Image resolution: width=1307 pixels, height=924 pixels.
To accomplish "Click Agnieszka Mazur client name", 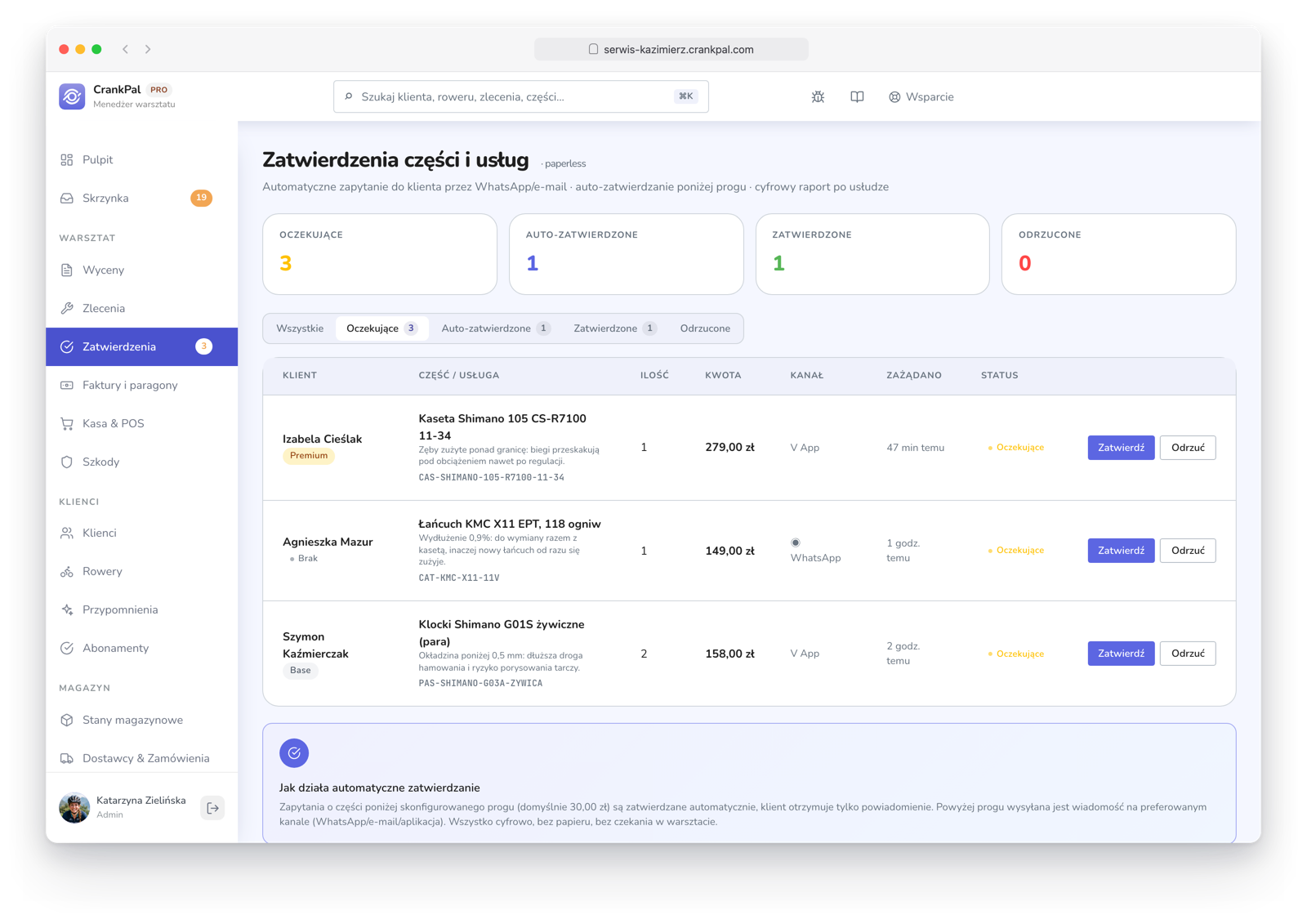I will tap(328, 542).
